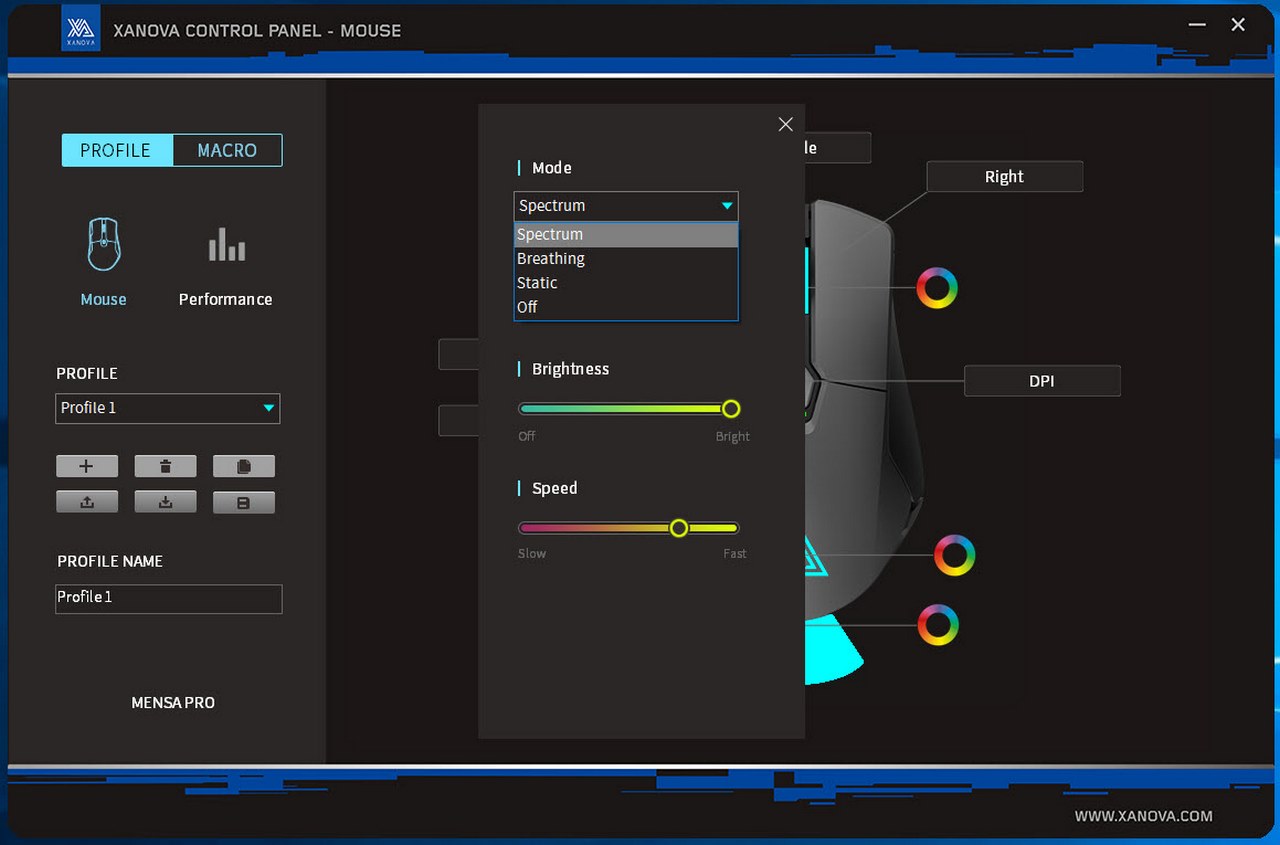Choose Spectrum from the mode list

coord(626,234)
